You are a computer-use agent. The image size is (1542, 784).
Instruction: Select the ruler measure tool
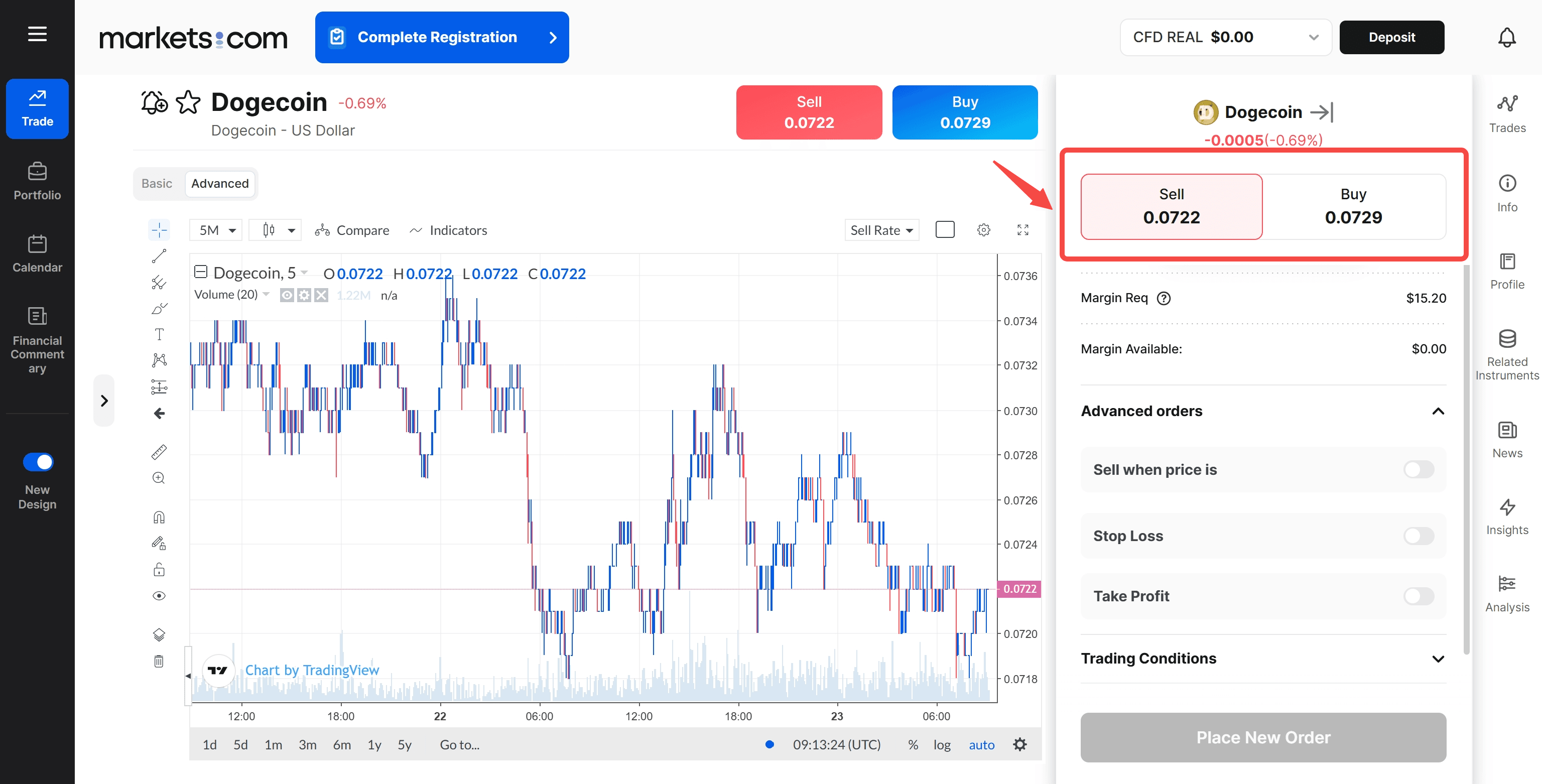[159, 452]
